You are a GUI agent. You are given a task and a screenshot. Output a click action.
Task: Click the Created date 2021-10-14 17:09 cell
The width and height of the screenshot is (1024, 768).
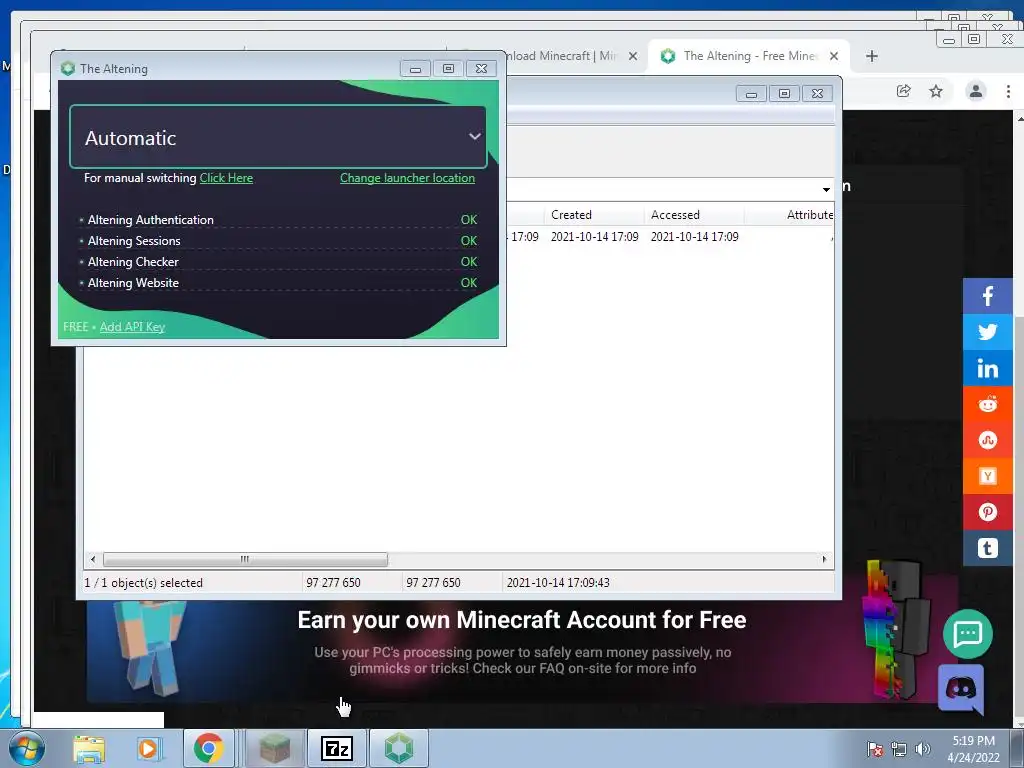coord(594,237)
